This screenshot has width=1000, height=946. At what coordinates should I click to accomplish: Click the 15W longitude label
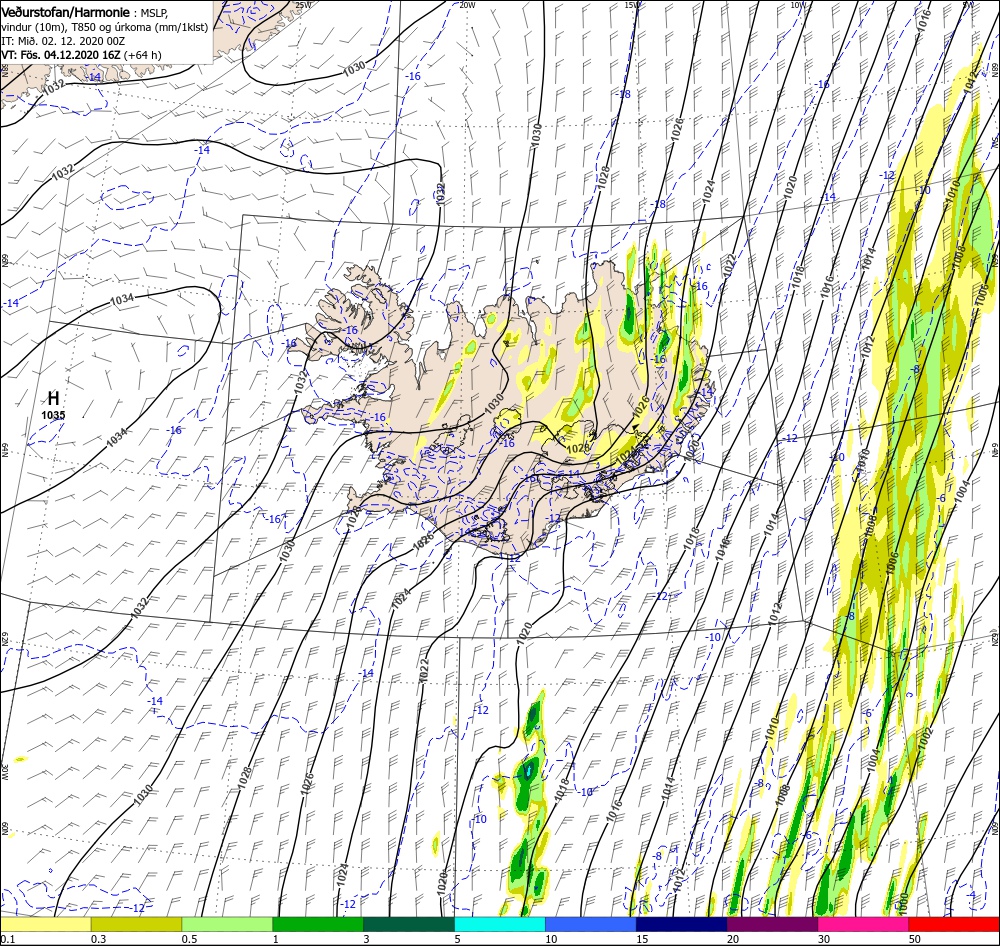pyautogui.click(x=632, y=4)
